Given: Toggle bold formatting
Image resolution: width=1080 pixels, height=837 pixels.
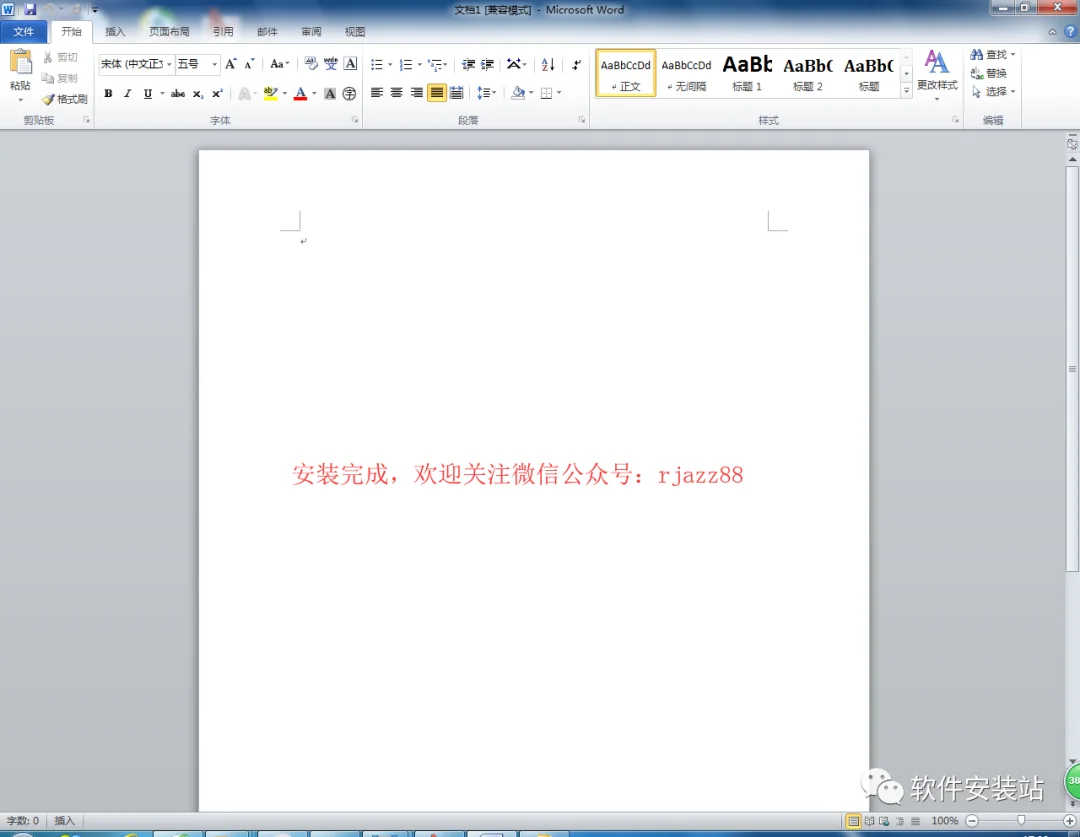Looking at the screenshot, I should click(108, 94).
